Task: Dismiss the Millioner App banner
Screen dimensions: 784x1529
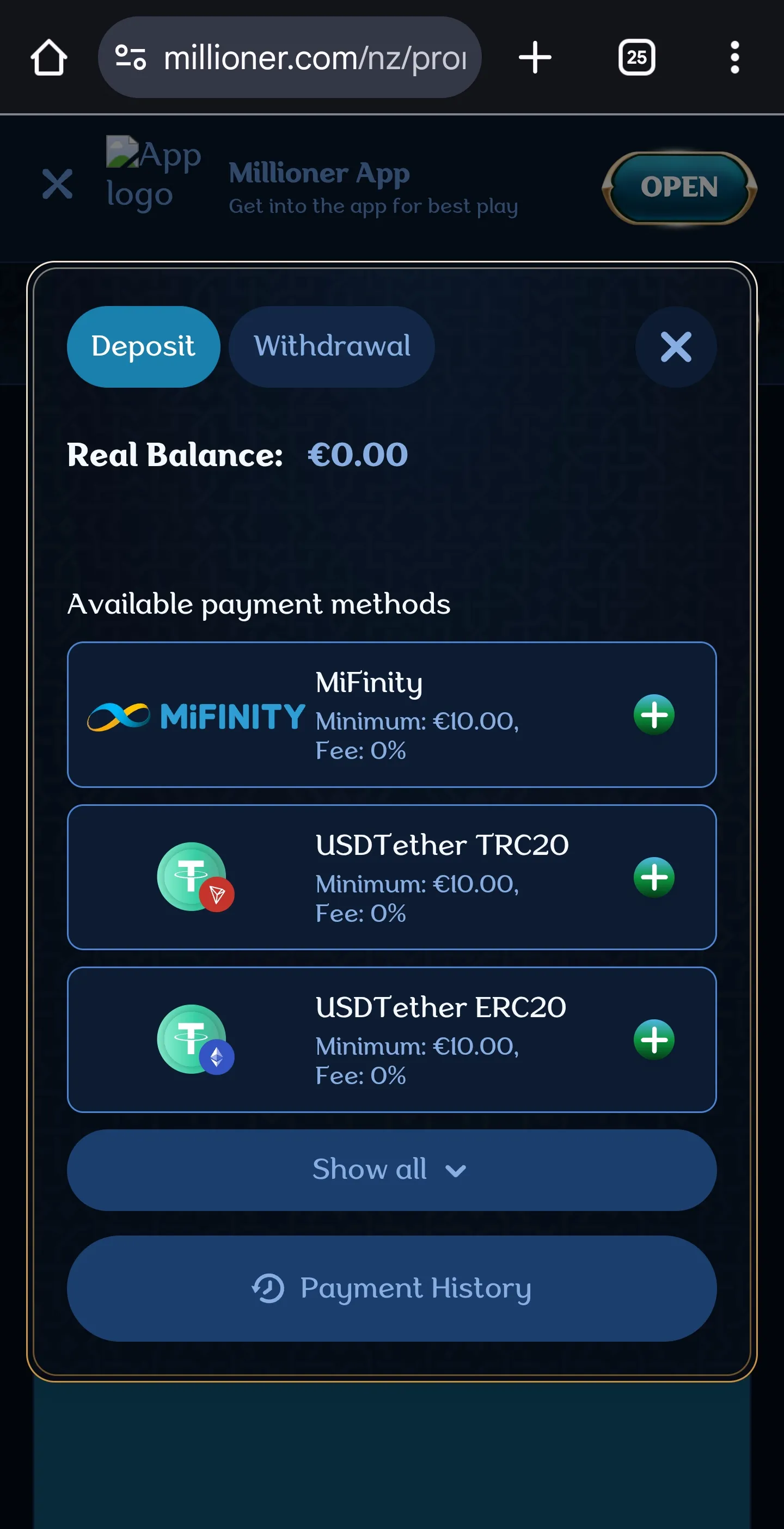Action: (x=58, y=184)
